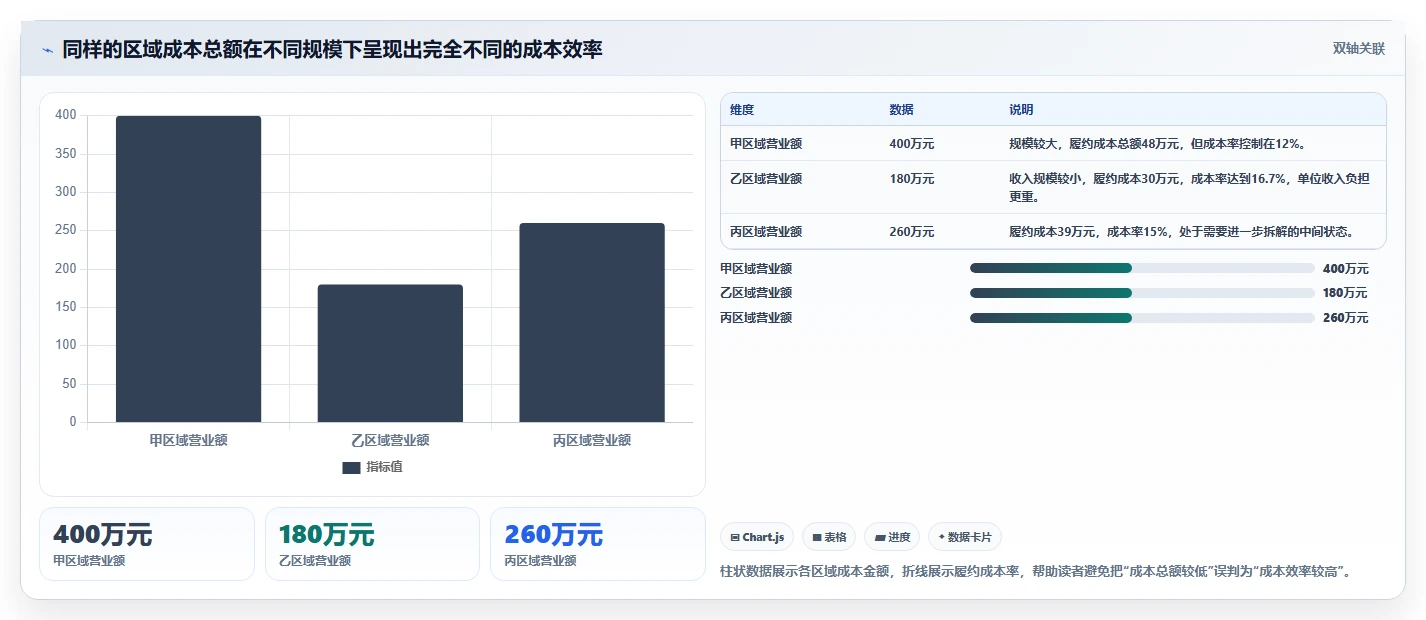Click the 乙区域营业额 bar in the chart
1426x620 pixels.
click(x=390, y=353)
